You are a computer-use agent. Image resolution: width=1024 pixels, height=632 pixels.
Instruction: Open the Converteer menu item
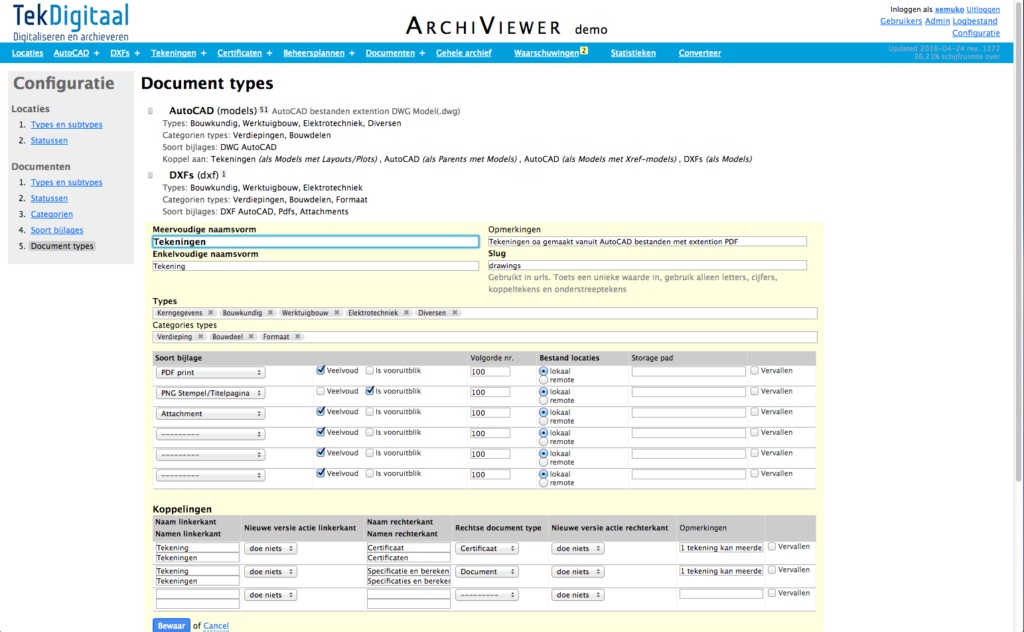point(699,53)
